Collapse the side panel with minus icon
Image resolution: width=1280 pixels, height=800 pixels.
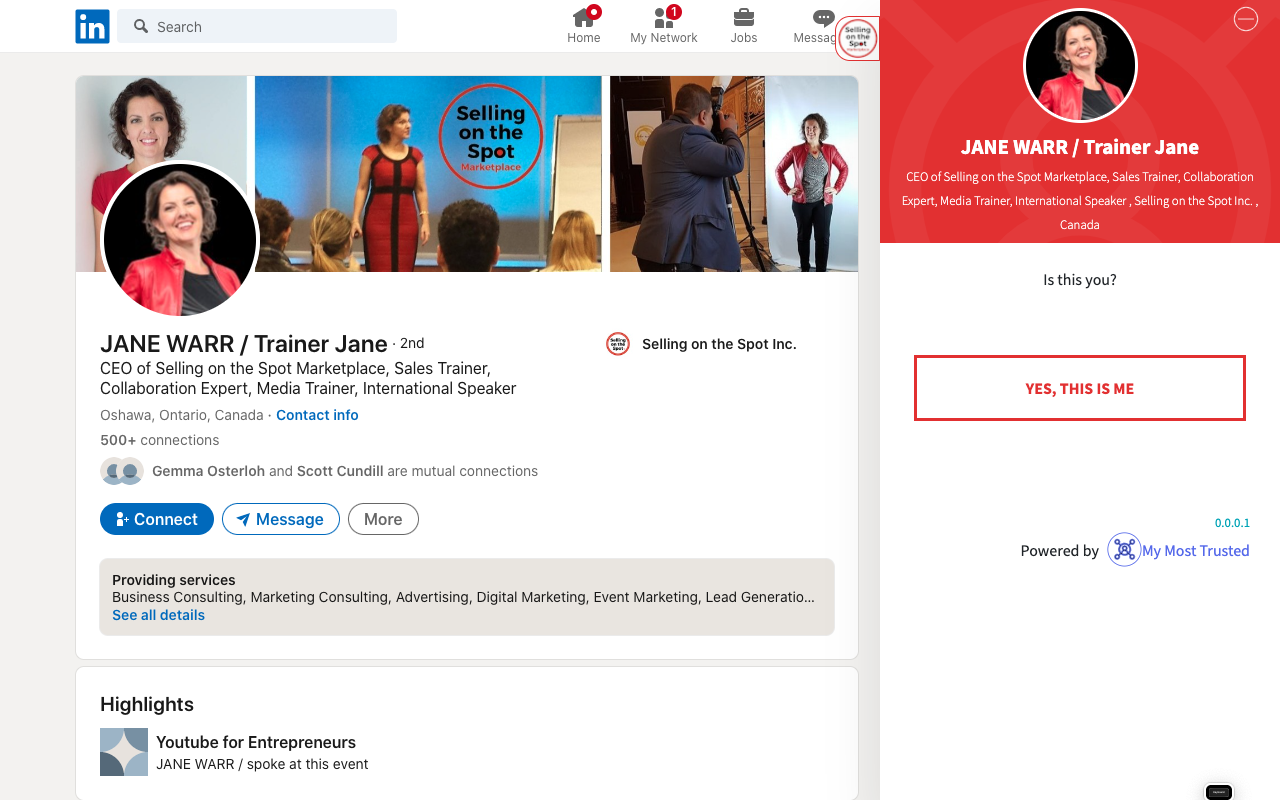tap(1246, 19)
